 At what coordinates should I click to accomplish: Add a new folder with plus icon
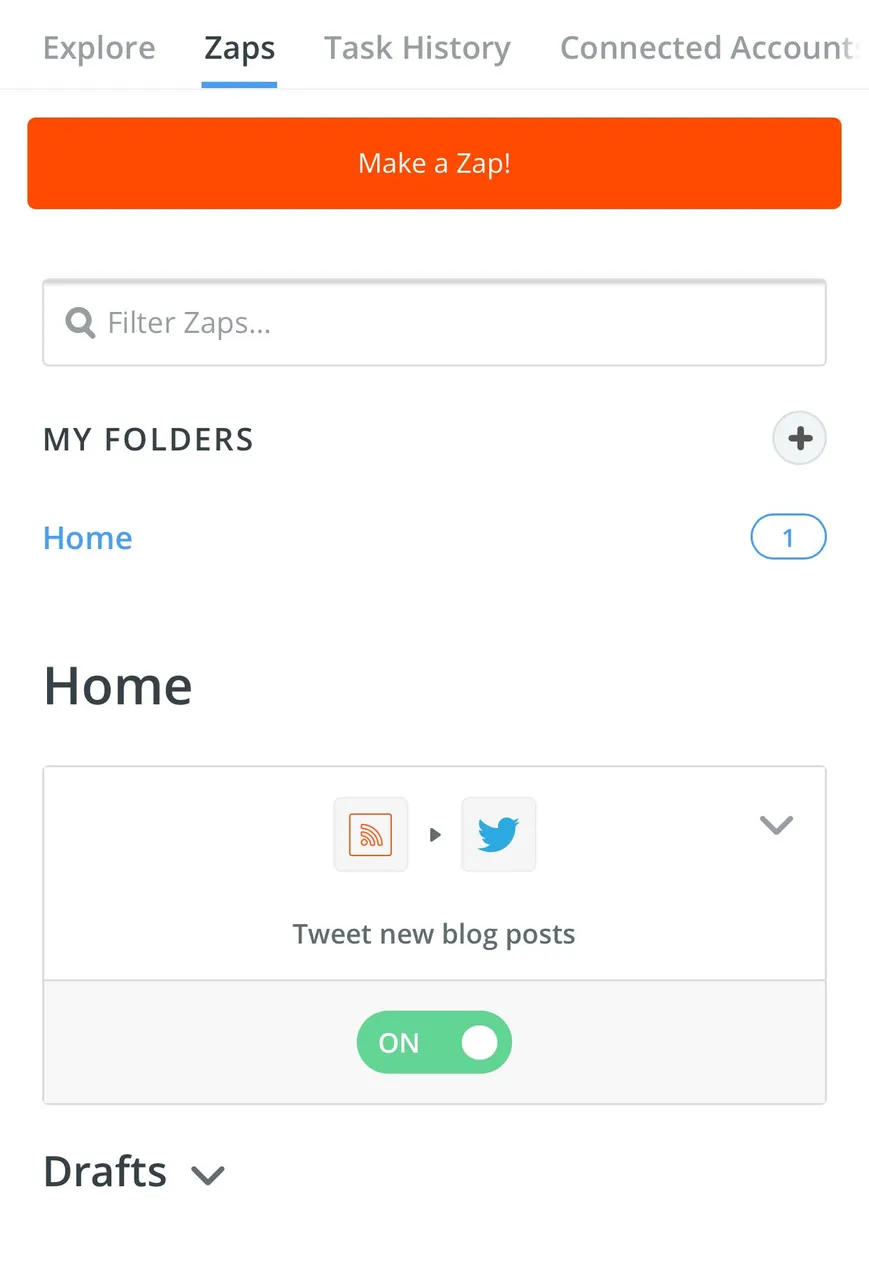[x=800, y=438]
